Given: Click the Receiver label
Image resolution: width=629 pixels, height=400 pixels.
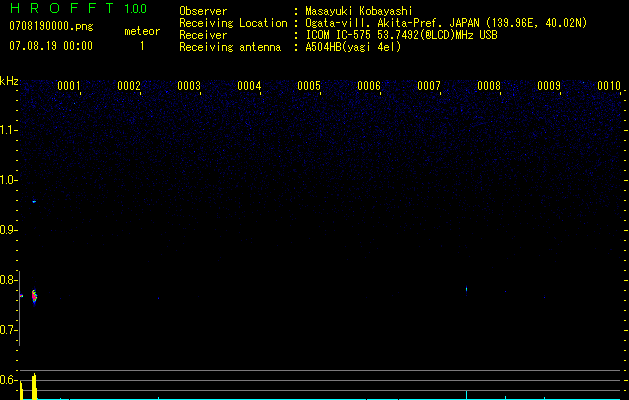Looking at the screenshot, I should pos(203,35).
